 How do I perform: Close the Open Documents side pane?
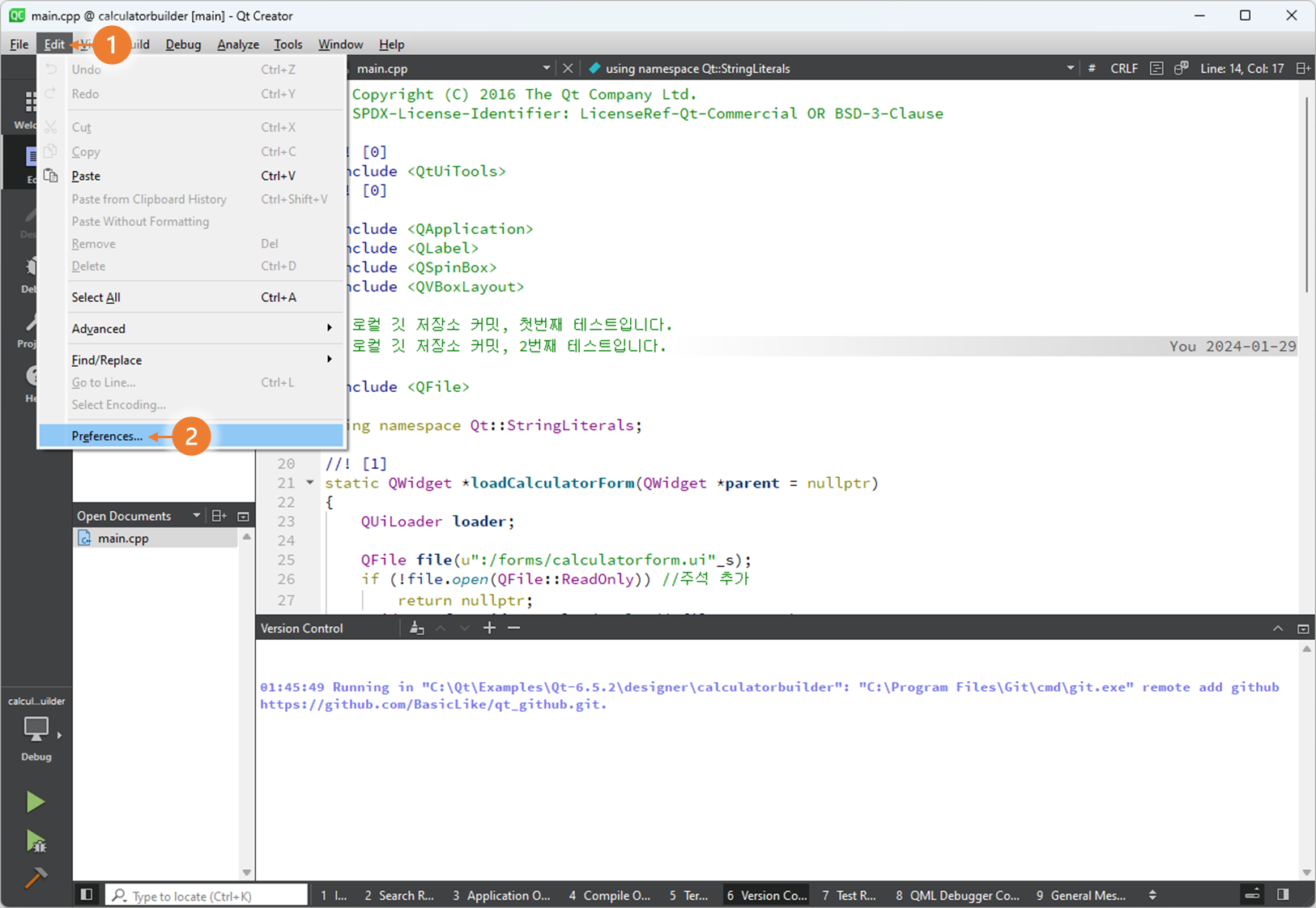(243, 516)
